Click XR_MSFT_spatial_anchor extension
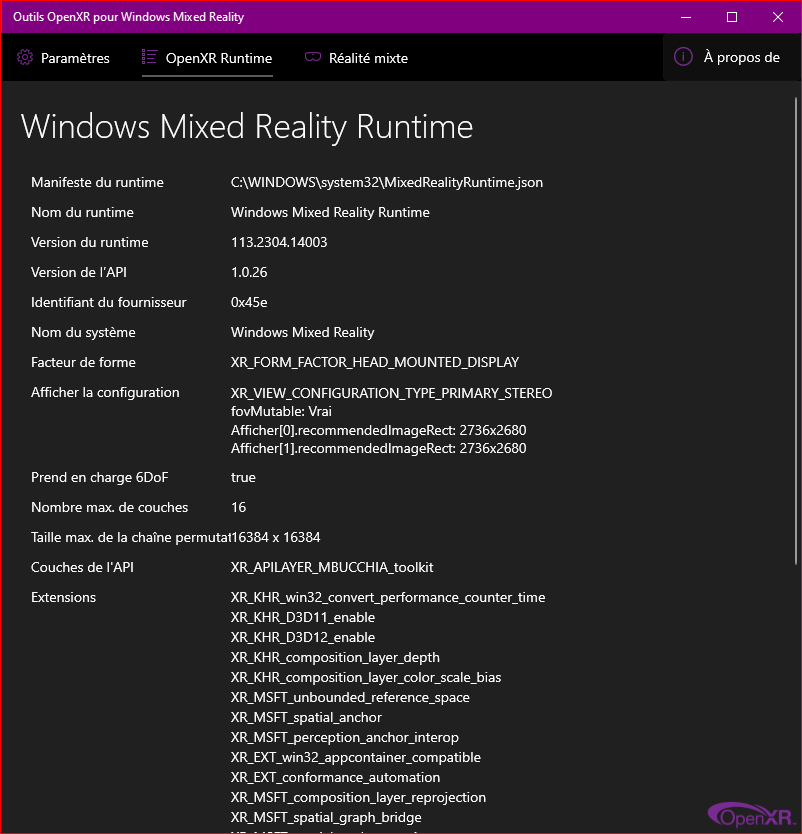The image size is (802, 834). [x=306, y=718]
